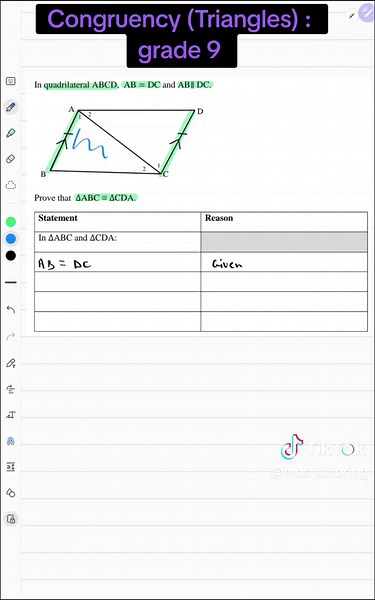
Task: Open the shapes tool icon
Action: point(11,493)
